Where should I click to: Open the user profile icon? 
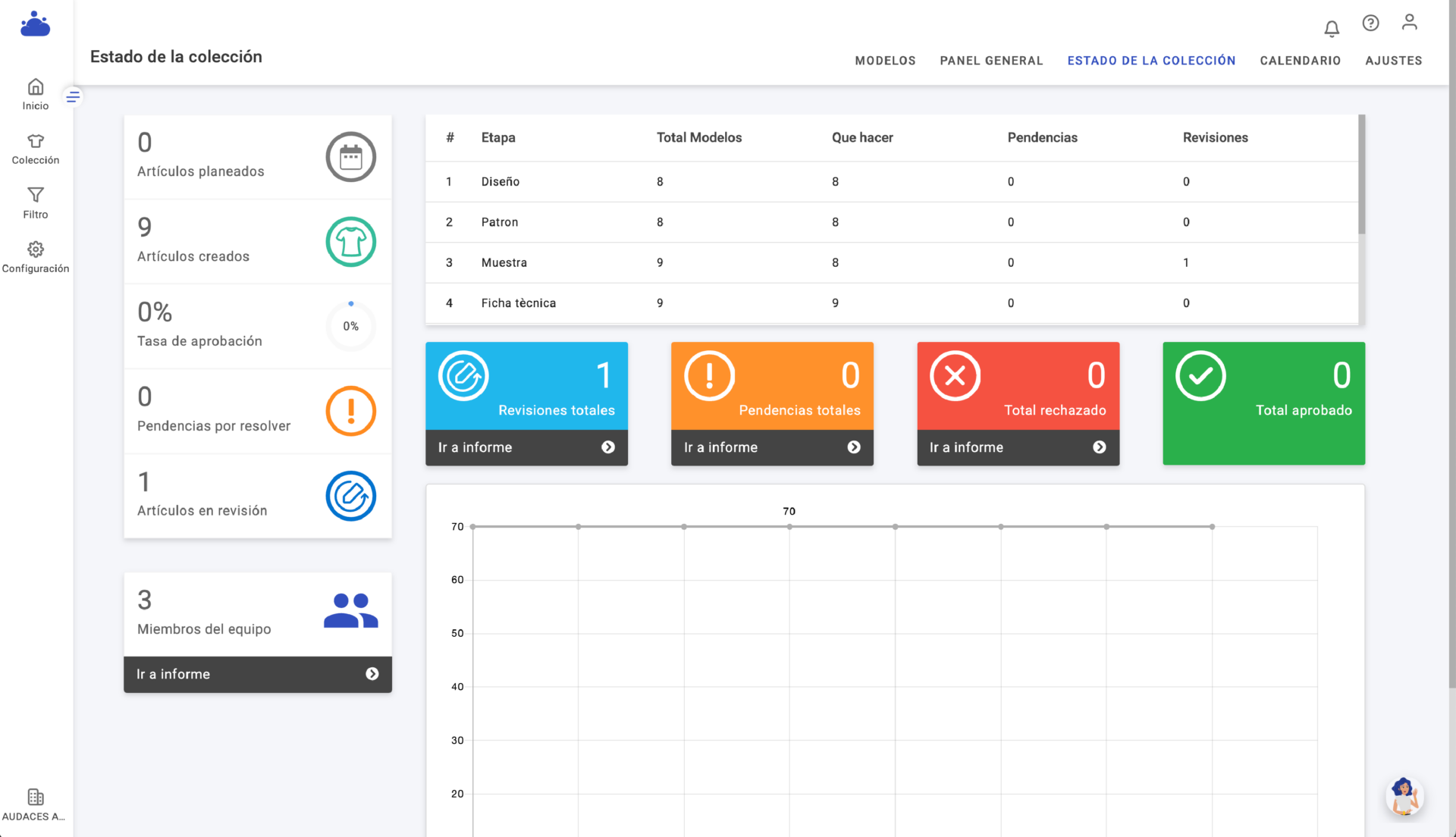1409,22
